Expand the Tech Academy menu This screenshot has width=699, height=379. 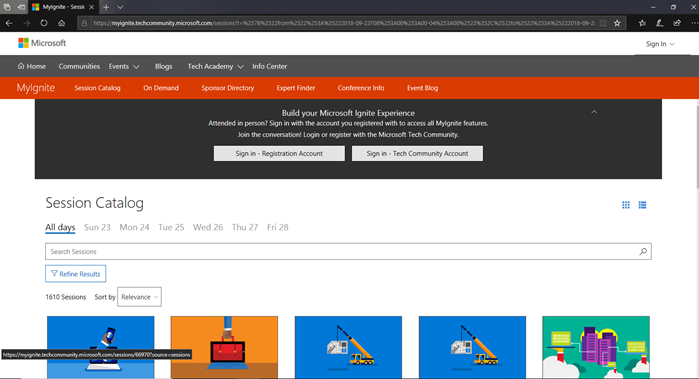pos(215,66)
